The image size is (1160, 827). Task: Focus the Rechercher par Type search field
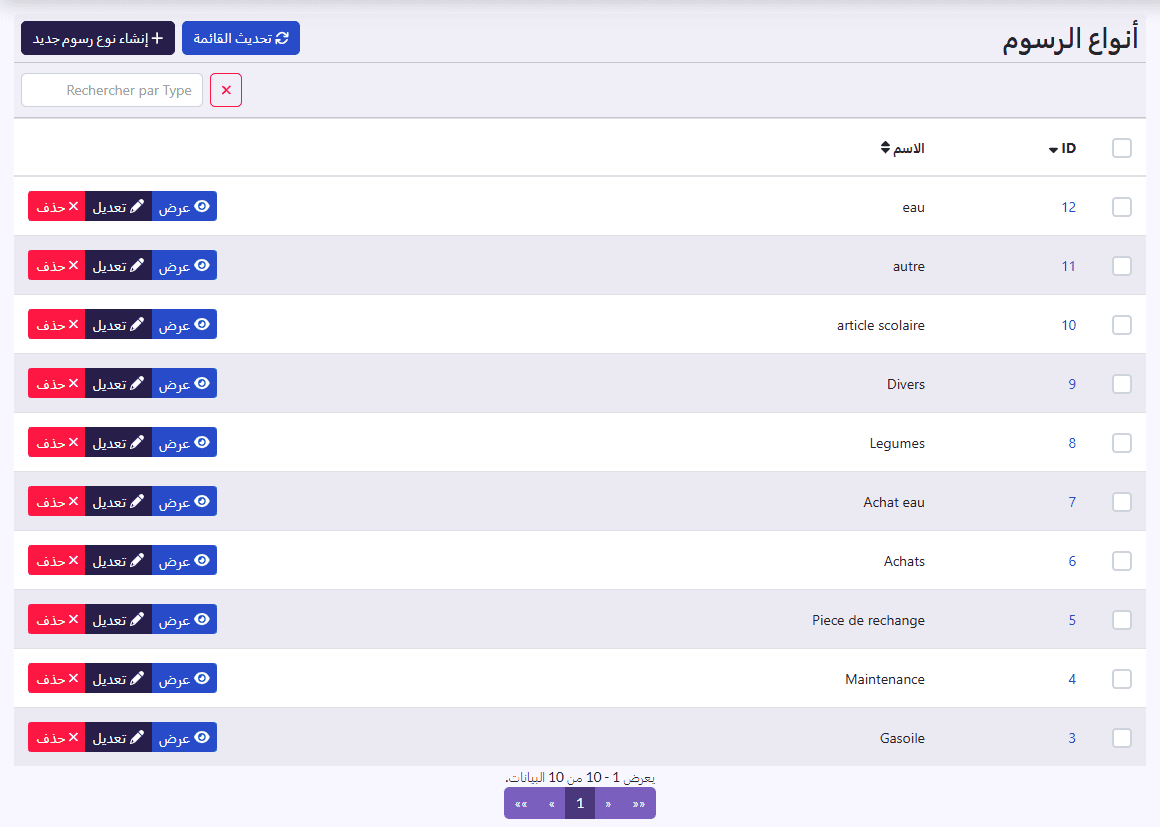112,90
